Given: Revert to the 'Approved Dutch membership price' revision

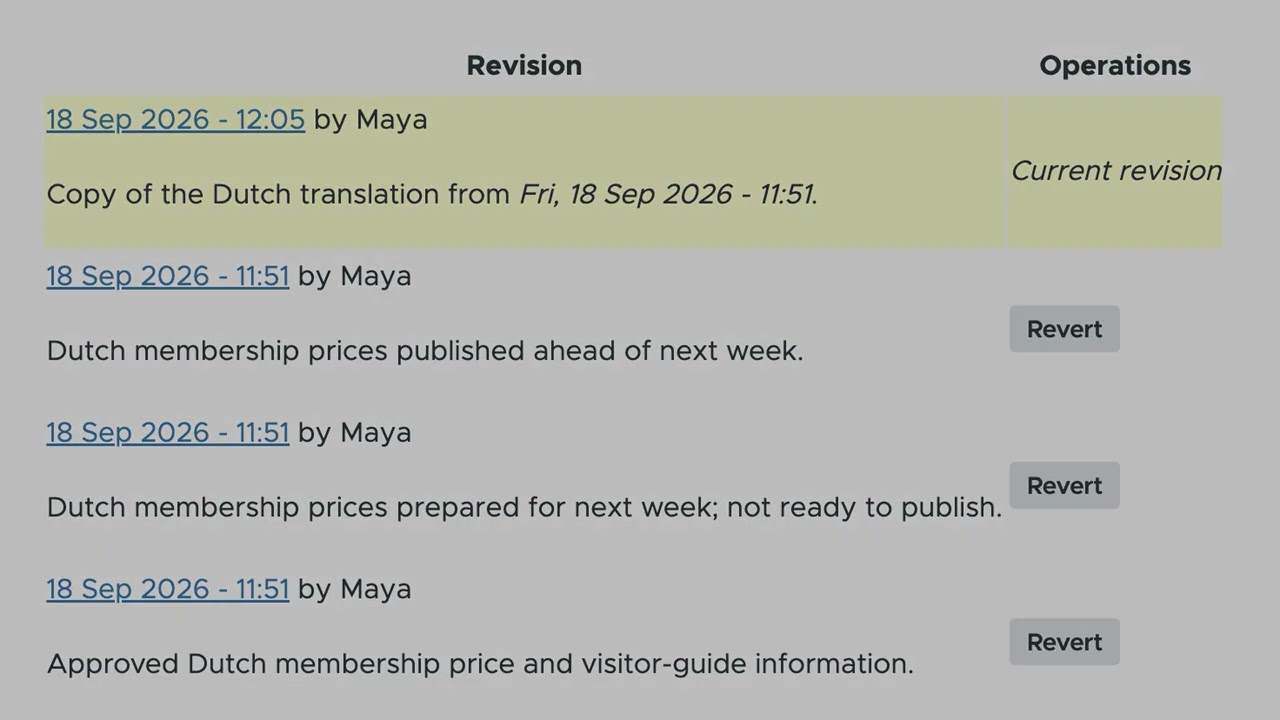Looking at the screenshot, I should tap(1064, 642).
